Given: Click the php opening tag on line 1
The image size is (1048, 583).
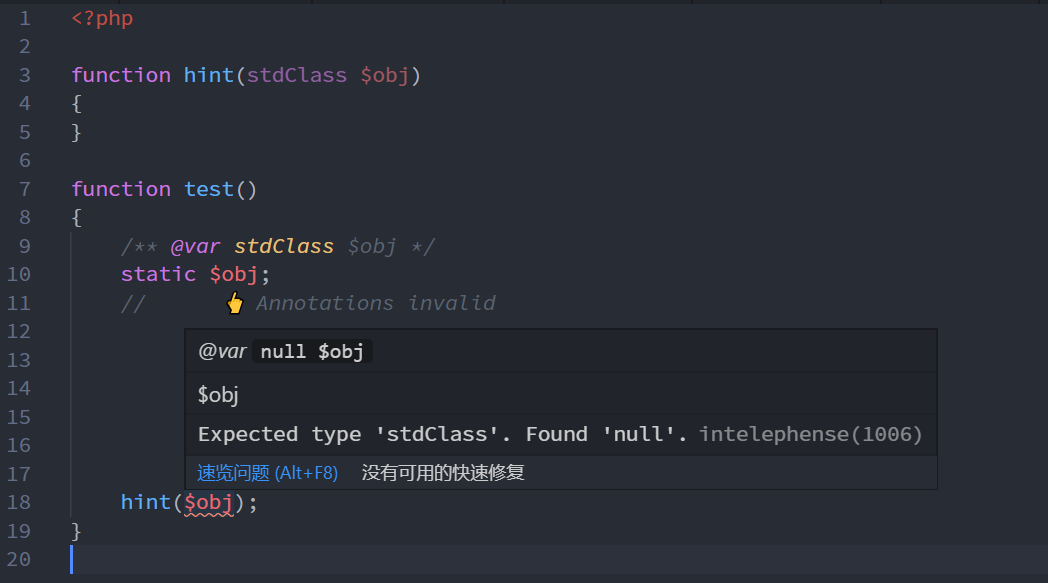Looking at the screenshot, I should pos(102,17).
